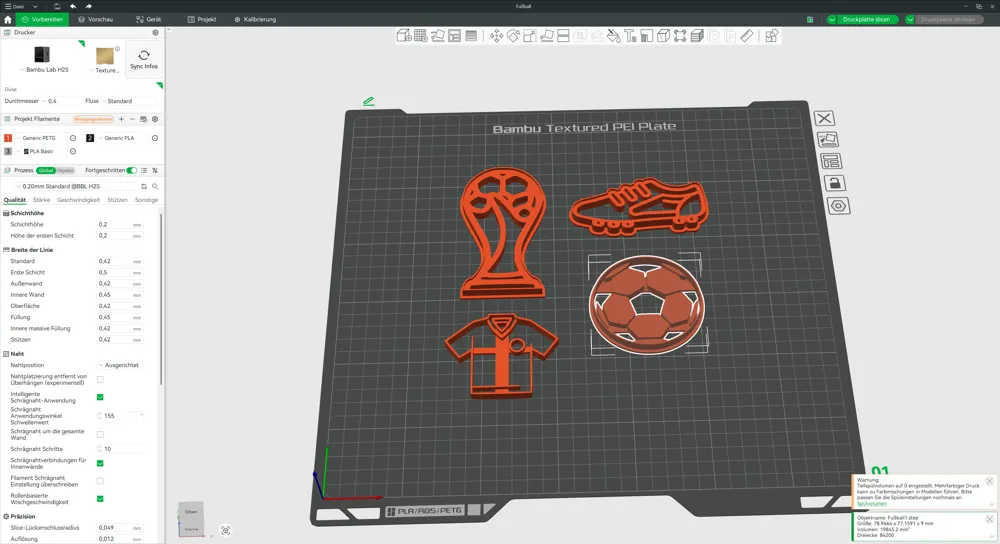Select the Cut tool
This screenshot has width=1000, height=544.
tap(563, 36)
